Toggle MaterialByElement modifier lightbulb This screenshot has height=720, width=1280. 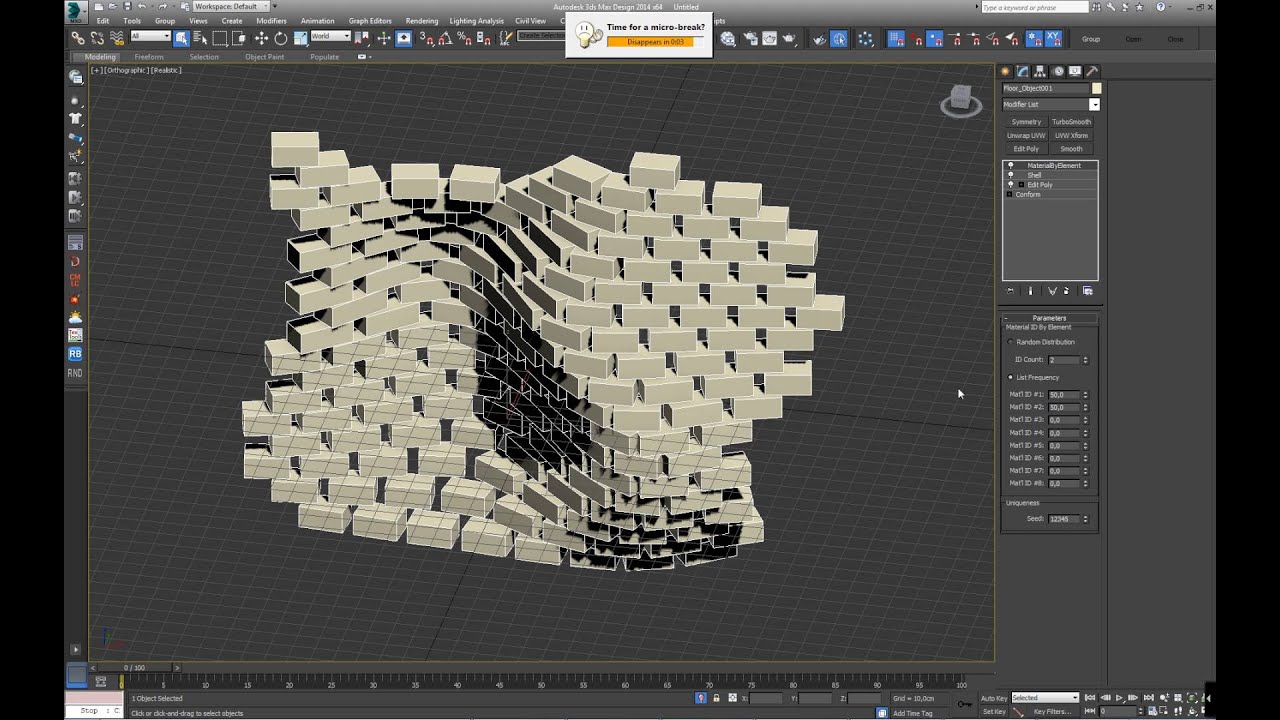click(1010, 165)
